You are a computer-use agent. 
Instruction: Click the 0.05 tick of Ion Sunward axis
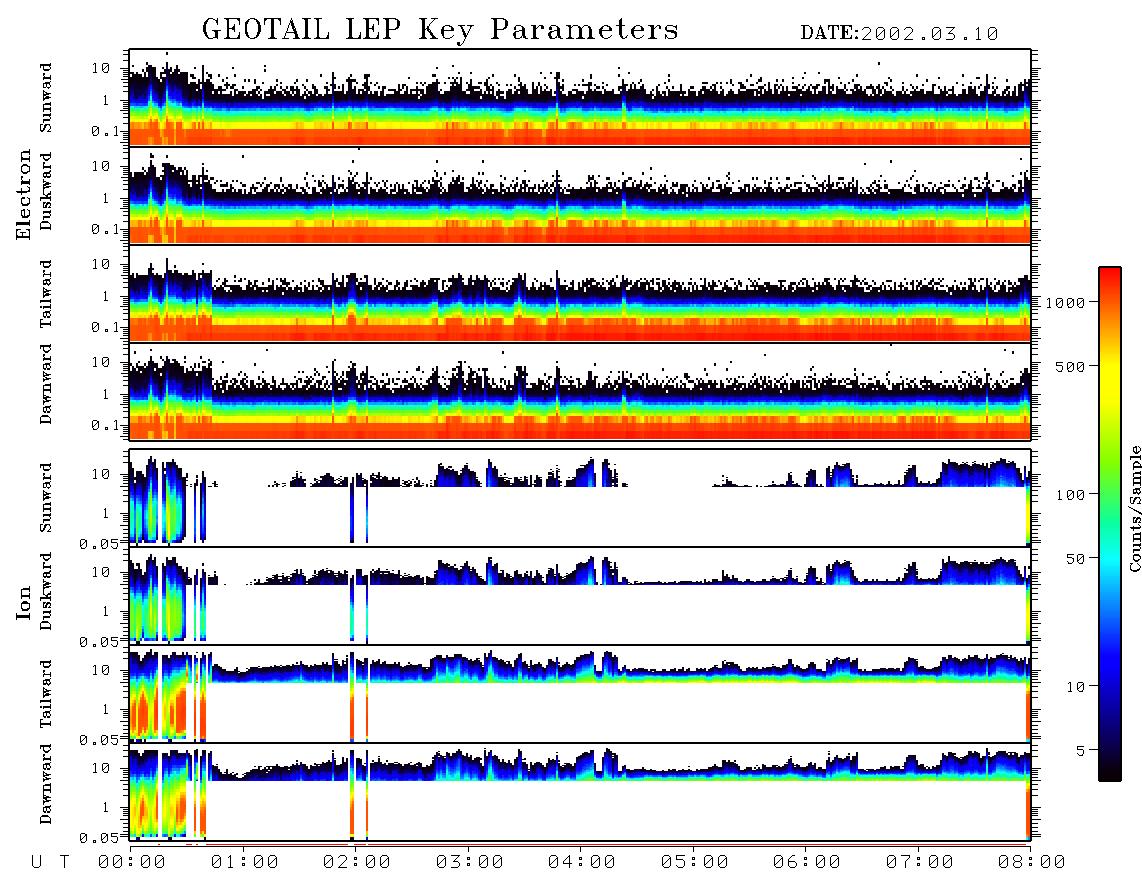coord(98,543)
